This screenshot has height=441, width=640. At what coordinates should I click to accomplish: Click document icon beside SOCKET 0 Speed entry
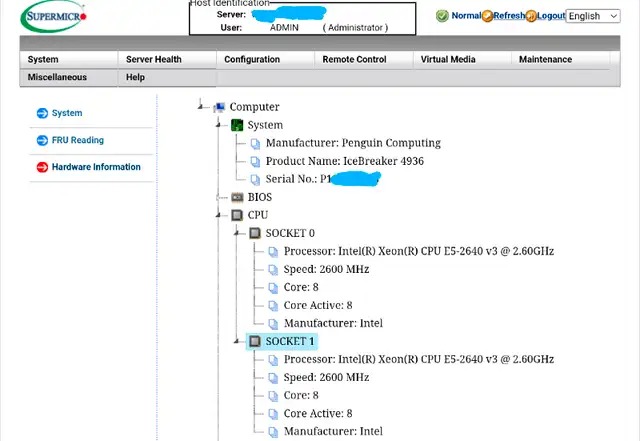point(273,270)
